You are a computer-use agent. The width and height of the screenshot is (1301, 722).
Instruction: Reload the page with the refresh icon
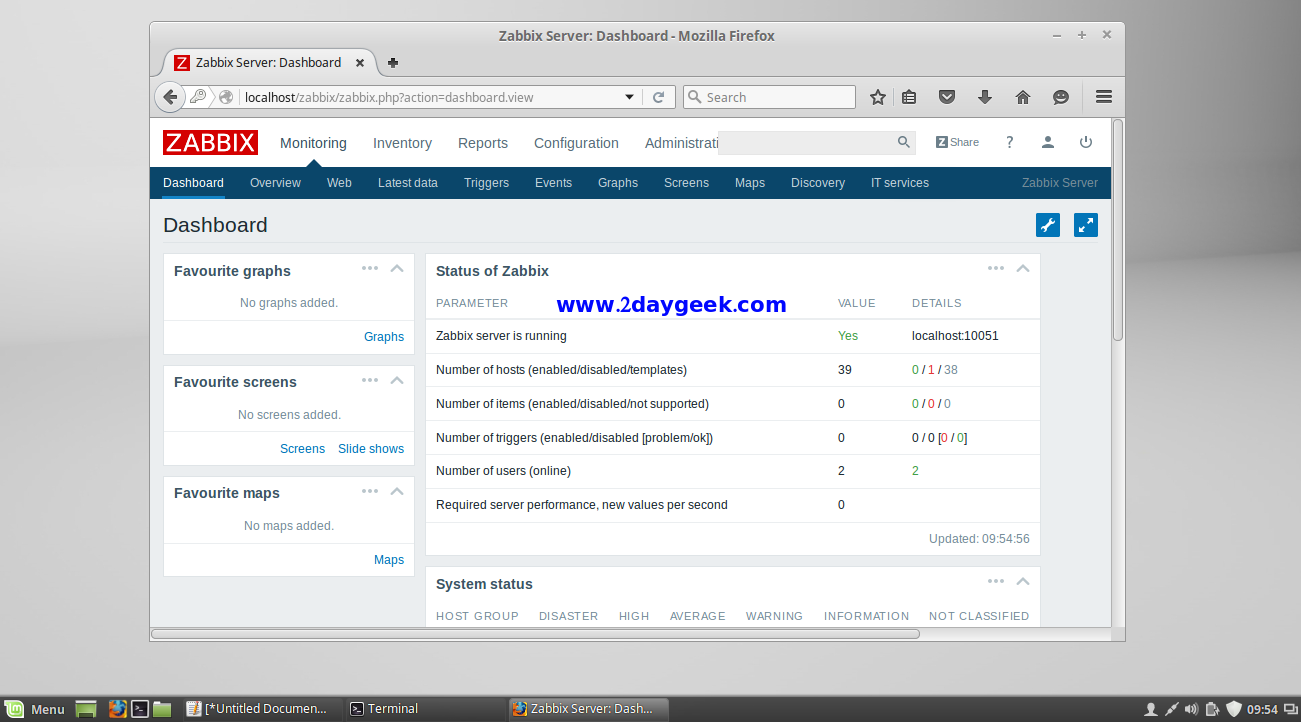tap(658, 97)
